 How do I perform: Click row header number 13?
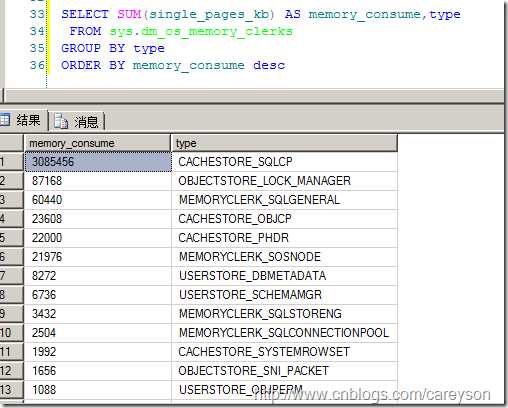[x=12, y=390]
